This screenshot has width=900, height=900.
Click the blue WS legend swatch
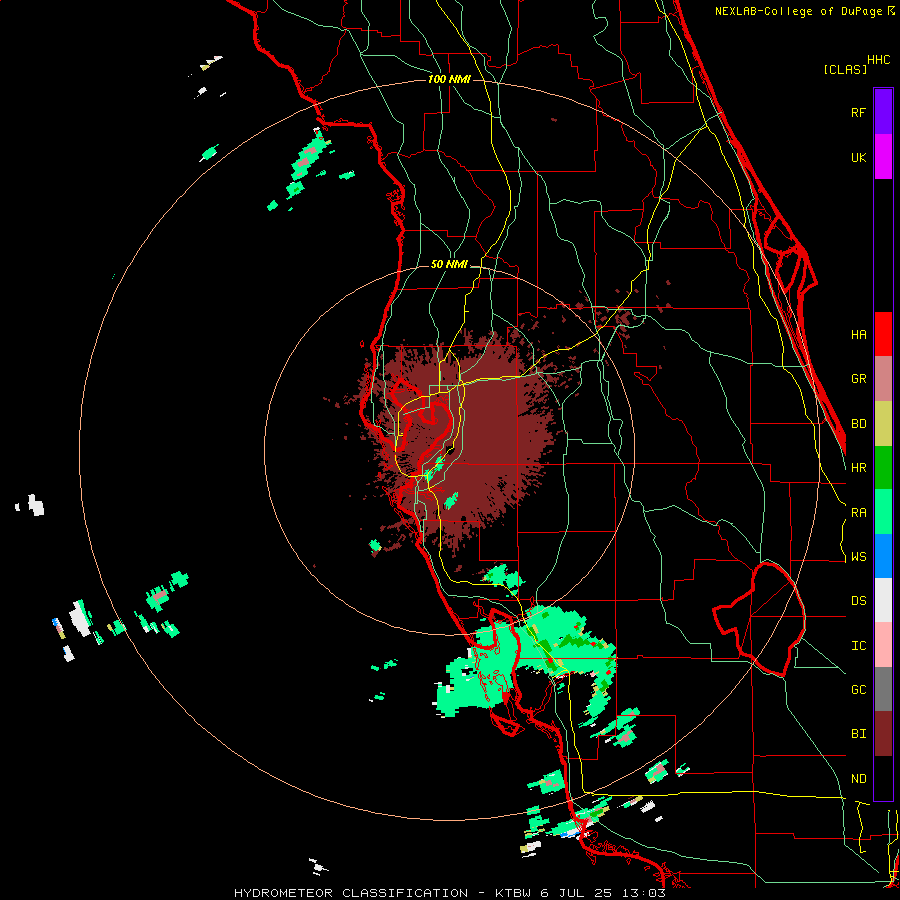(x=883, y=556)
